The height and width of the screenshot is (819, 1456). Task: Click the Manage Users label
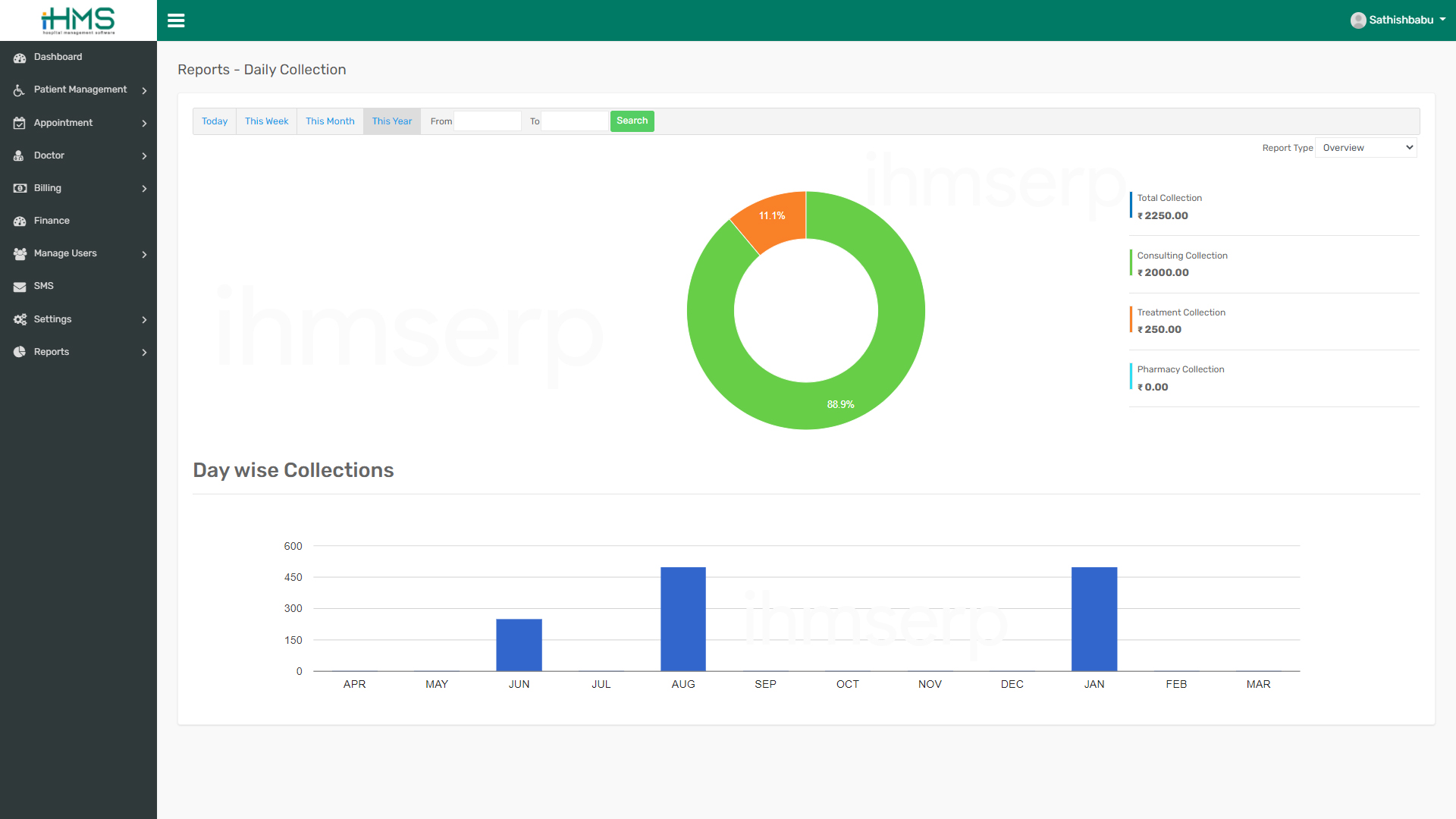tap(65, 253)
